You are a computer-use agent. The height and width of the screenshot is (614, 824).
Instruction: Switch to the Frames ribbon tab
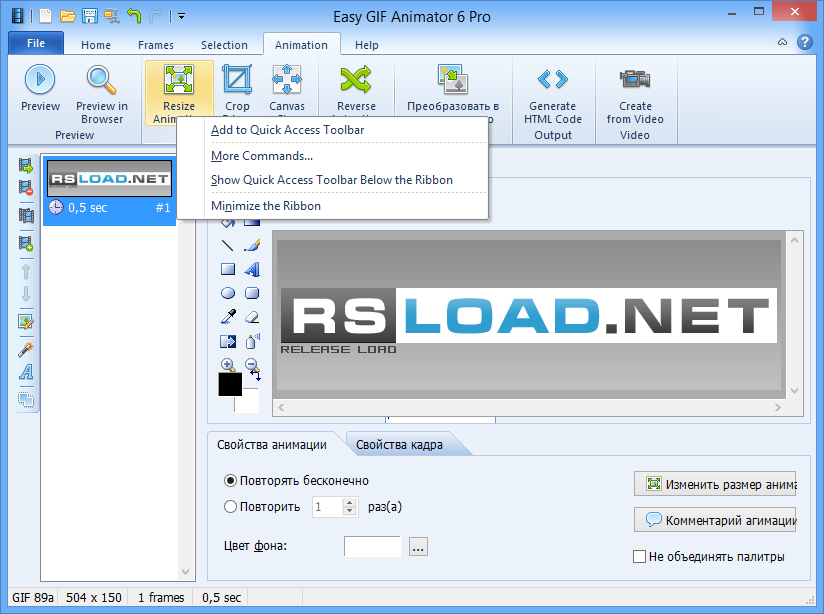156,45
